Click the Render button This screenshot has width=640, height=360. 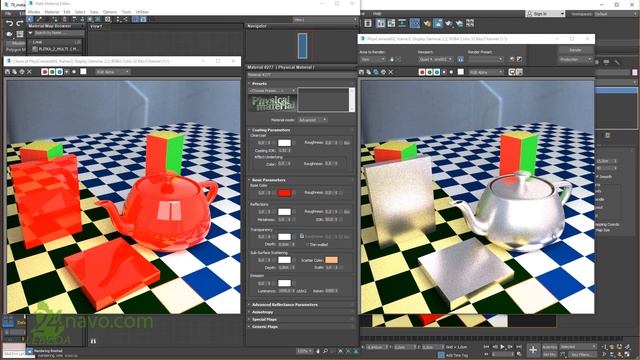pos(576,50)
